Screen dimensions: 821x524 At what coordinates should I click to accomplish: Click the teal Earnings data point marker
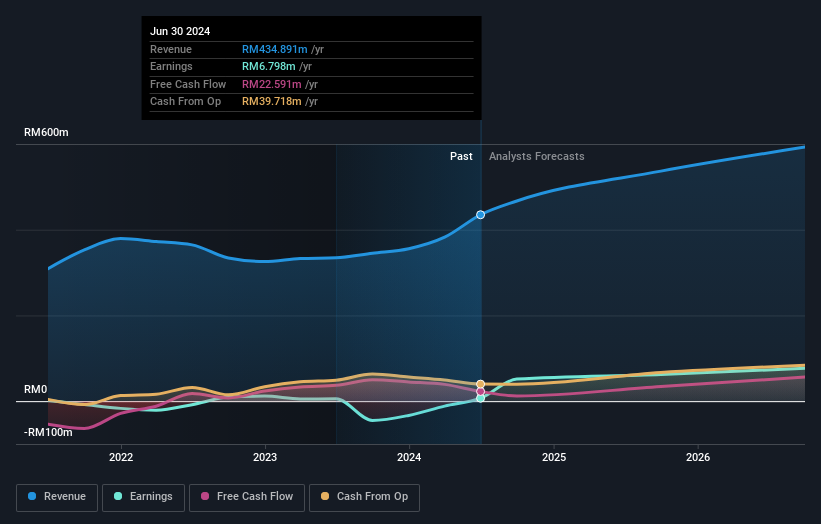[480, 398]
